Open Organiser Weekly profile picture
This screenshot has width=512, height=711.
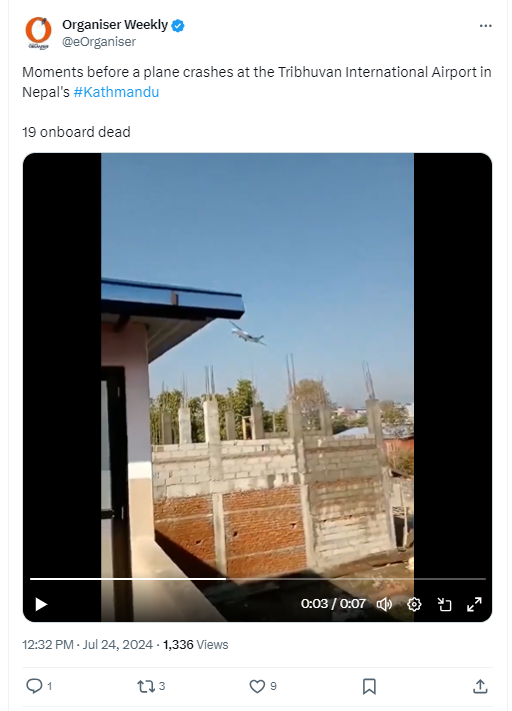[38, 33]
